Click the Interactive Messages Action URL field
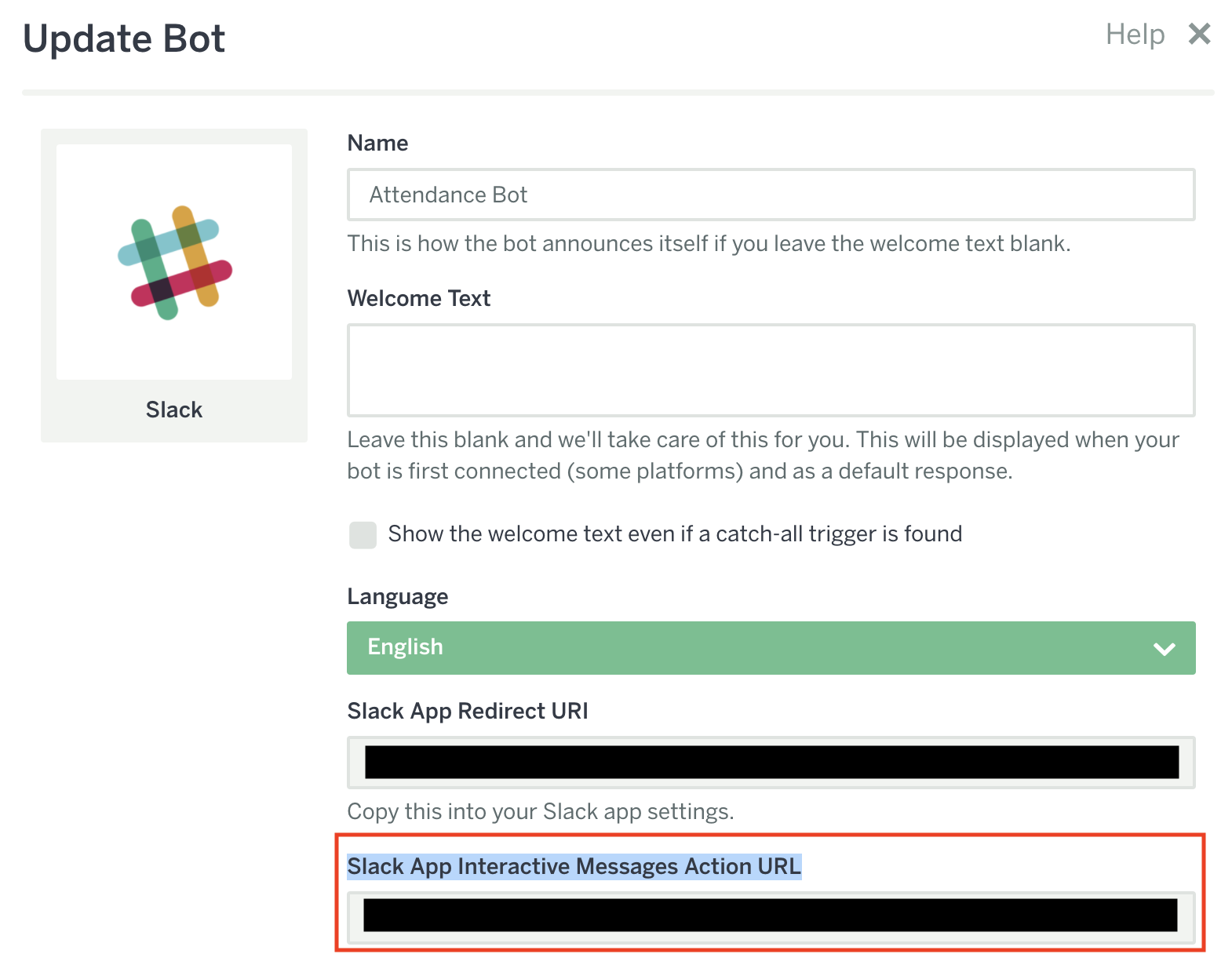Image resolution: width=1232 pixels, height=954 pixels. [771, 916]
